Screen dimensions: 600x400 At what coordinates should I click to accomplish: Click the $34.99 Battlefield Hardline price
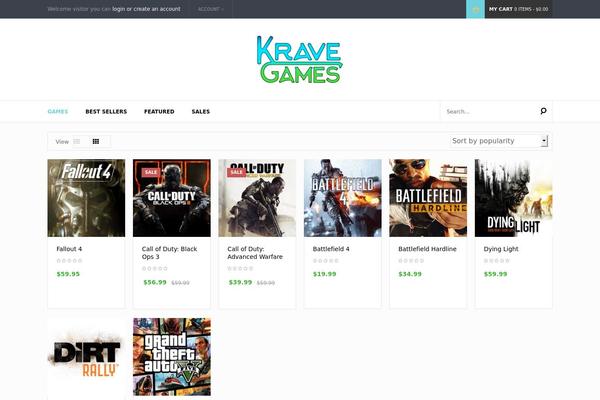[410, 274]
